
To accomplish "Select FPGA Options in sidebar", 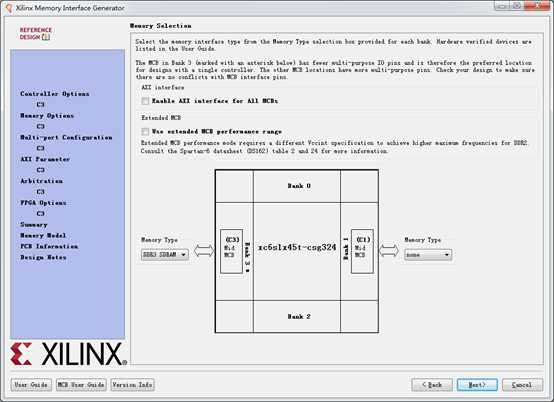I will coord(43,203).
